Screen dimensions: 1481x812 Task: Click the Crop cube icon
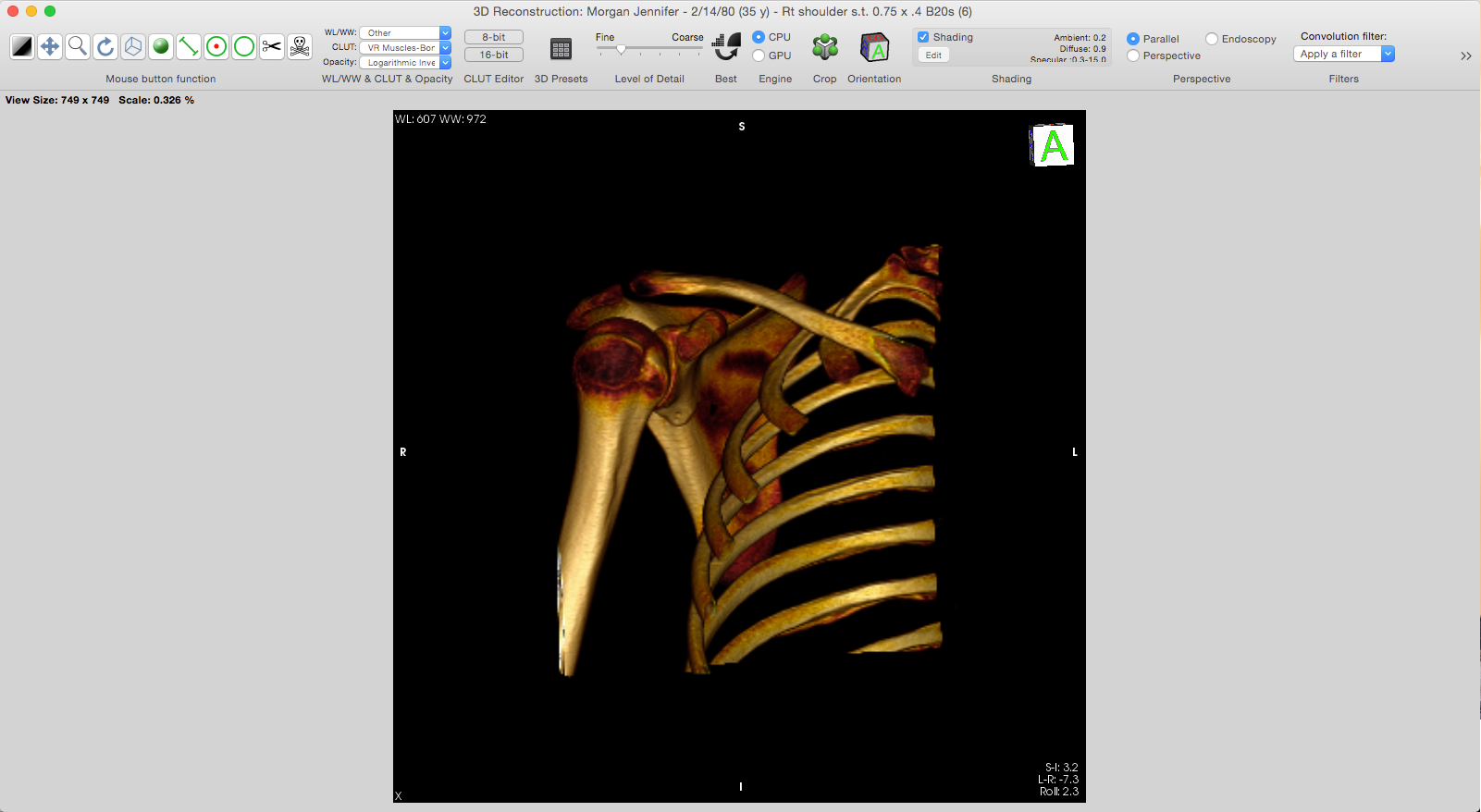(x=824, y=47)
